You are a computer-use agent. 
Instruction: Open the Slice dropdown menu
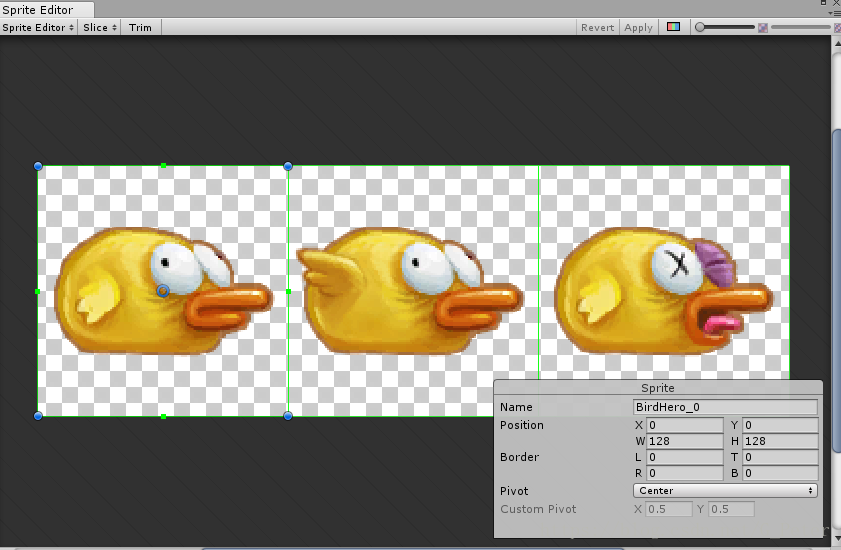pyautogui.click(x=100, y=27)
